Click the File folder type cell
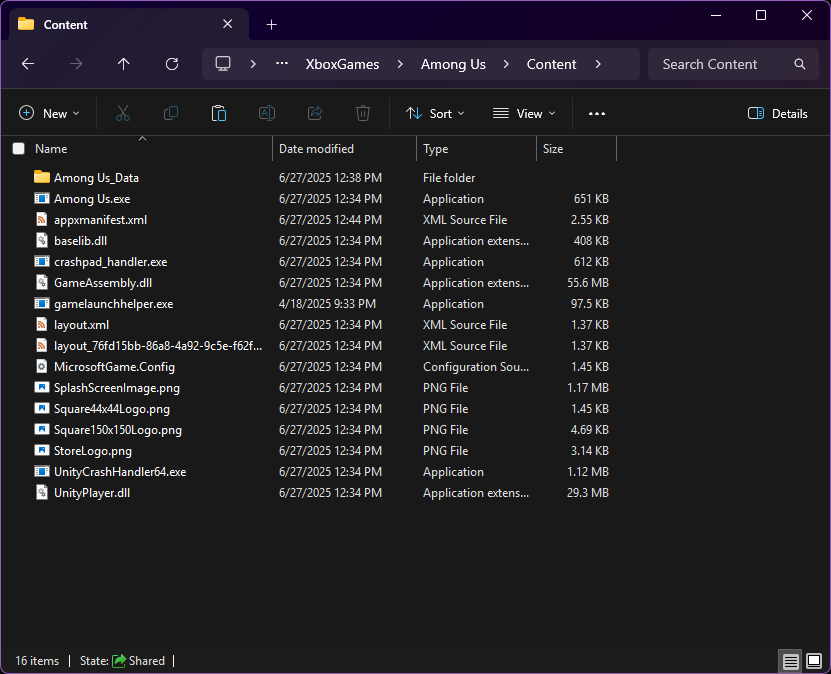This screenshot has width=831, height=674. point(449,178)
